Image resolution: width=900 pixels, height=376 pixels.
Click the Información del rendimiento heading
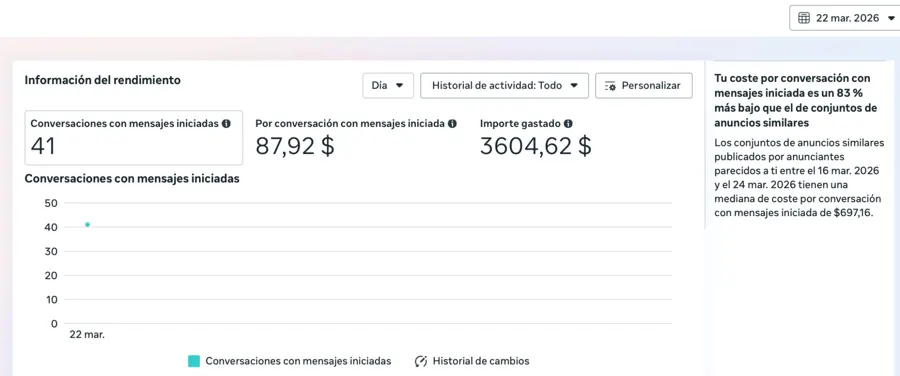coord(103,80)
